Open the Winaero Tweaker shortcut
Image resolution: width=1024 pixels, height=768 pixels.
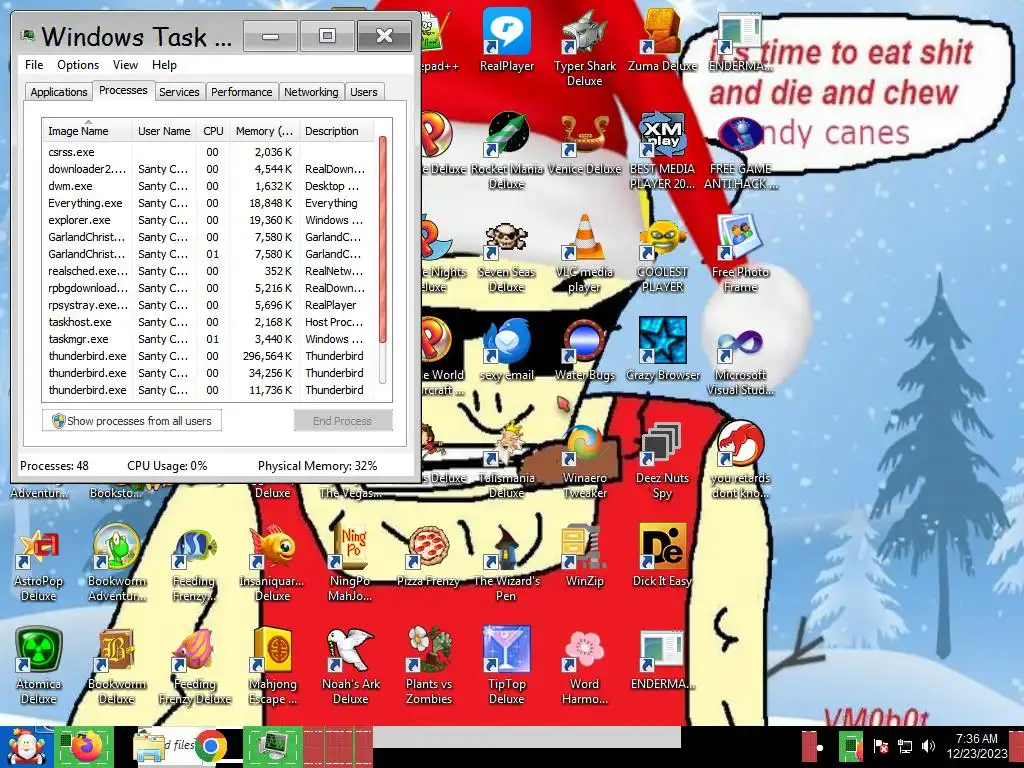tap(584, 460)
